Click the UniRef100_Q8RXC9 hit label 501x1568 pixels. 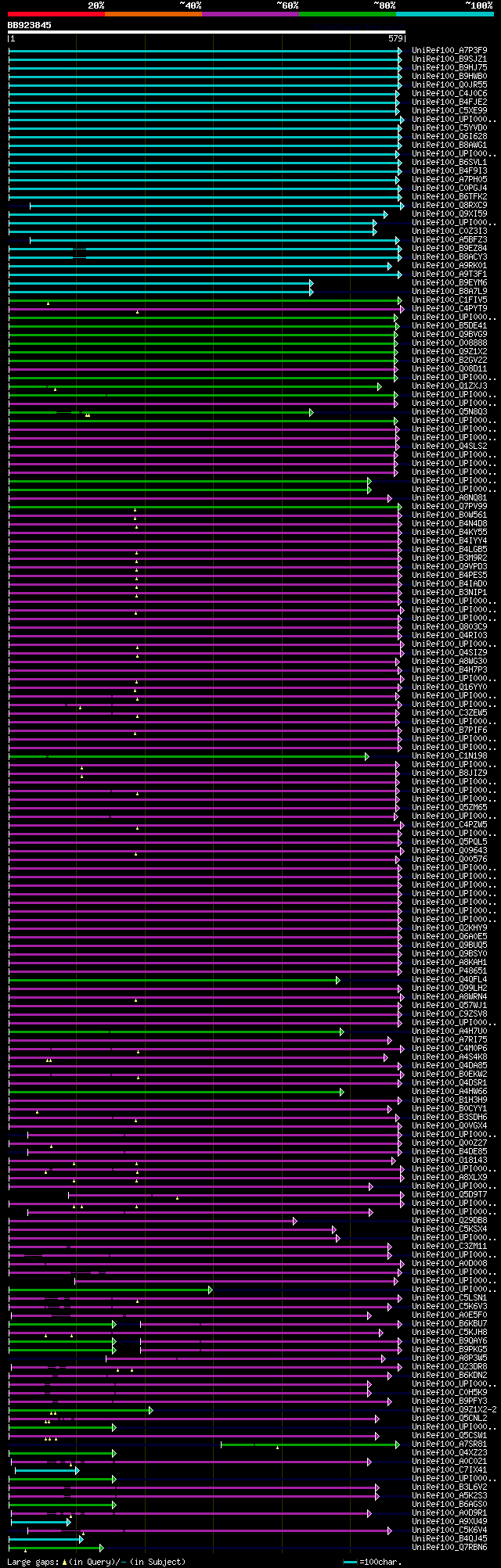(449, 205)
